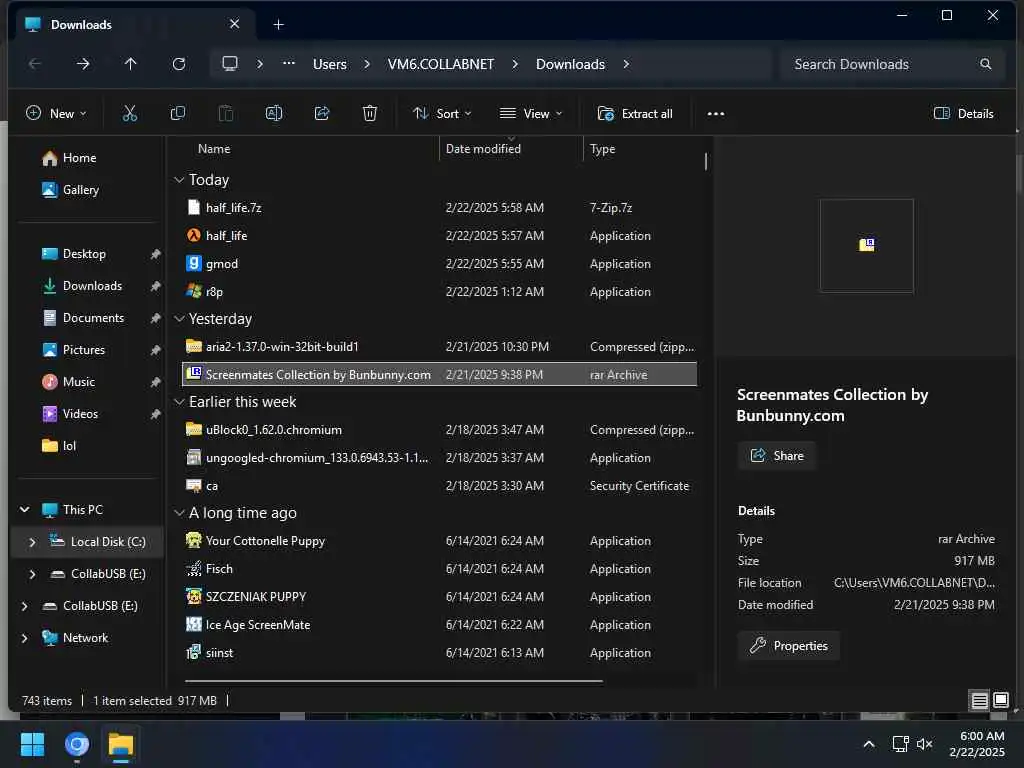
Task: Go forward with the forward arrow
Action: tap(83, 64)
